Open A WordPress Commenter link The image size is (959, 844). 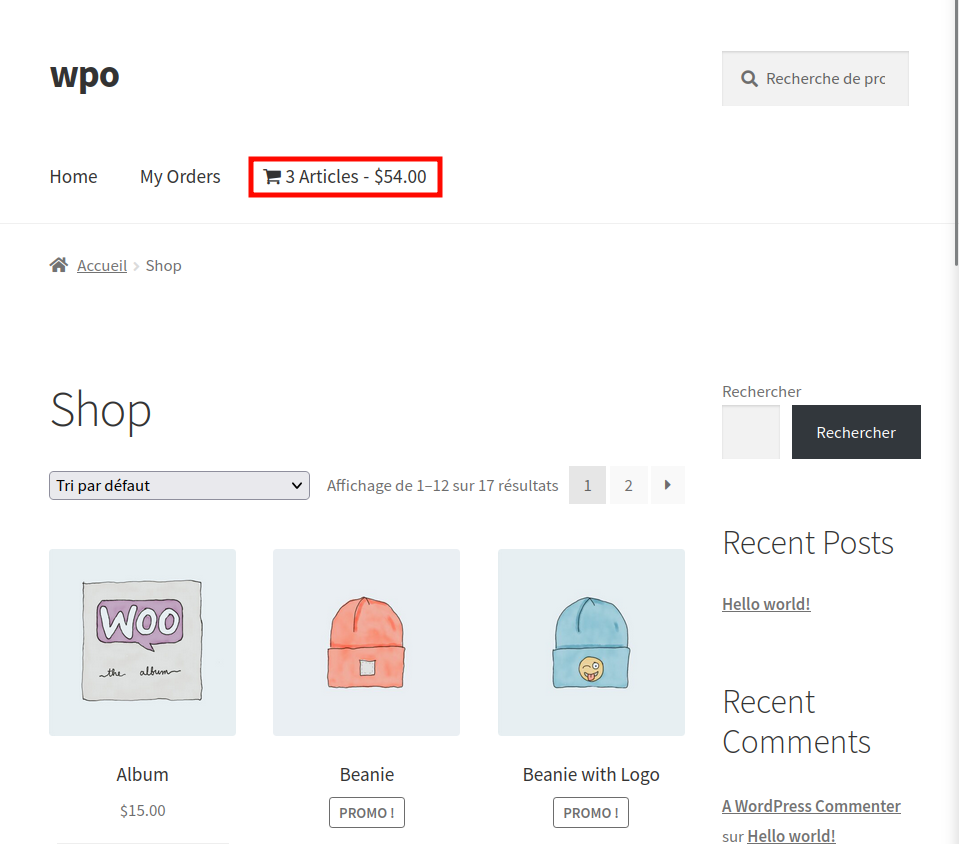[x=811, y=806]
